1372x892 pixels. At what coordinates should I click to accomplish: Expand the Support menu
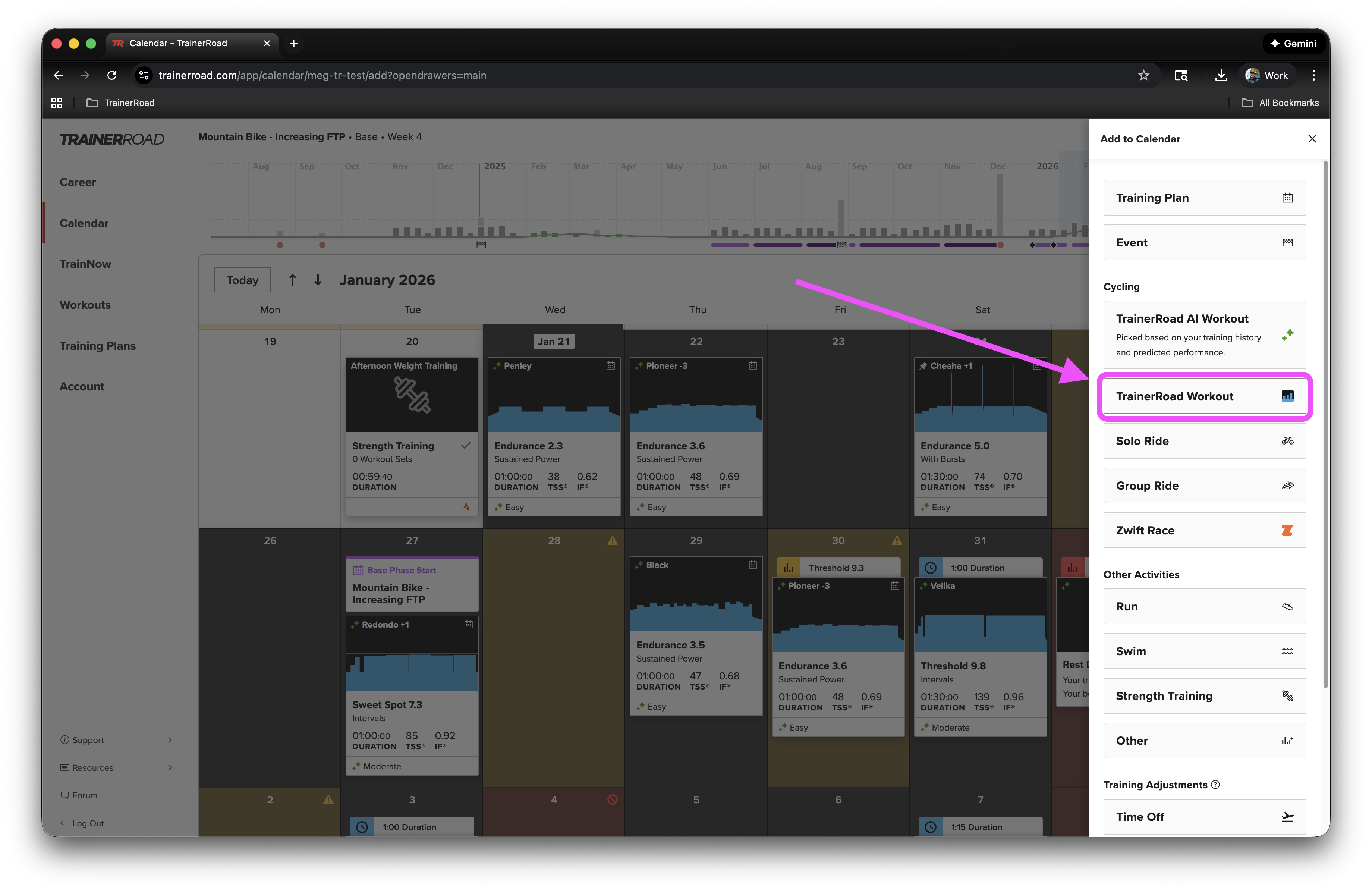click(116, 740)
